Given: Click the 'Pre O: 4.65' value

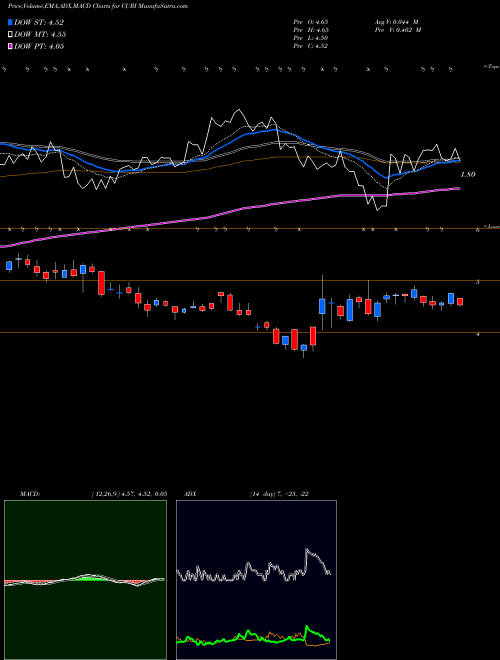Looking at the screenshot, I should pos(311,21).
